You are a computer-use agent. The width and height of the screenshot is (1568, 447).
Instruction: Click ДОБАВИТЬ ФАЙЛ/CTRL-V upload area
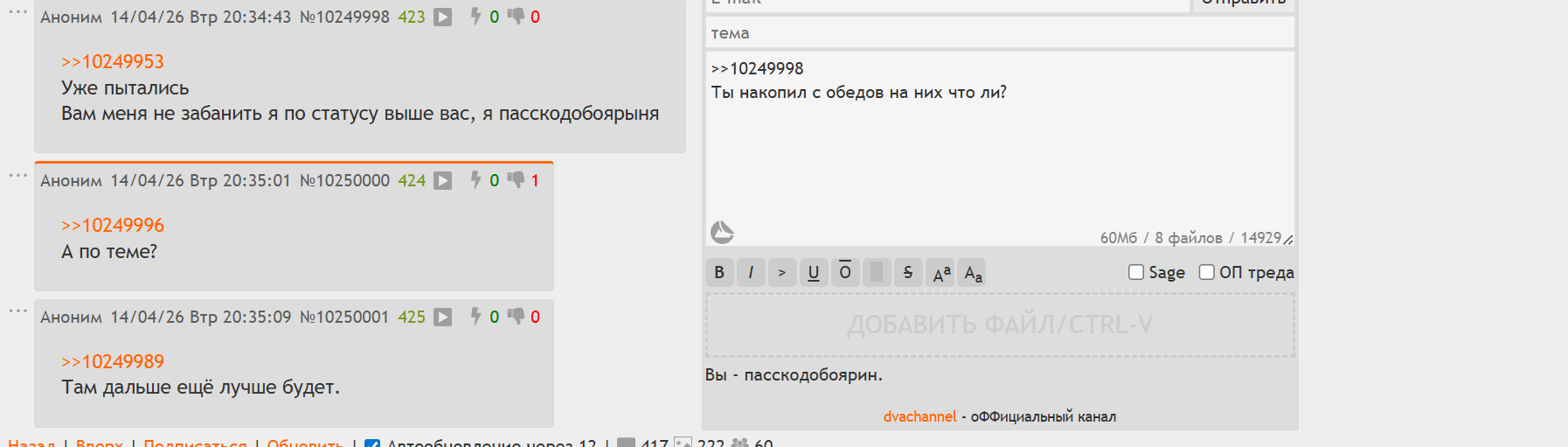[x=1000, y=325]
